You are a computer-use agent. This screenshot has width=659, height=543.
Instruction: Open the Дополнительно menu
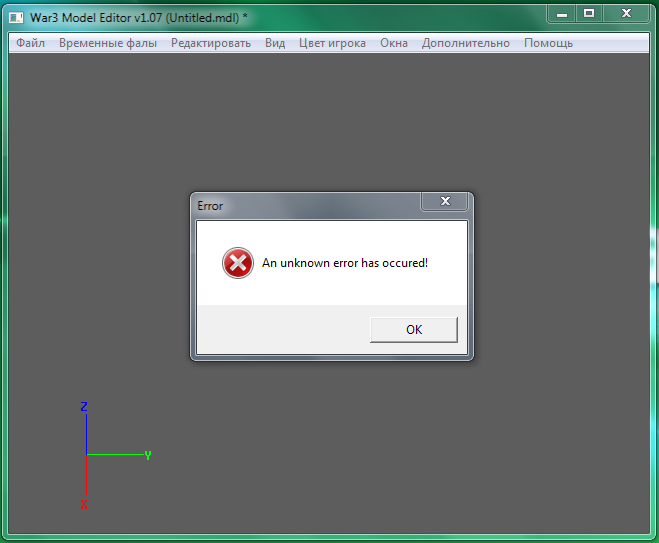pyautogui.click(x=466, y=43)
